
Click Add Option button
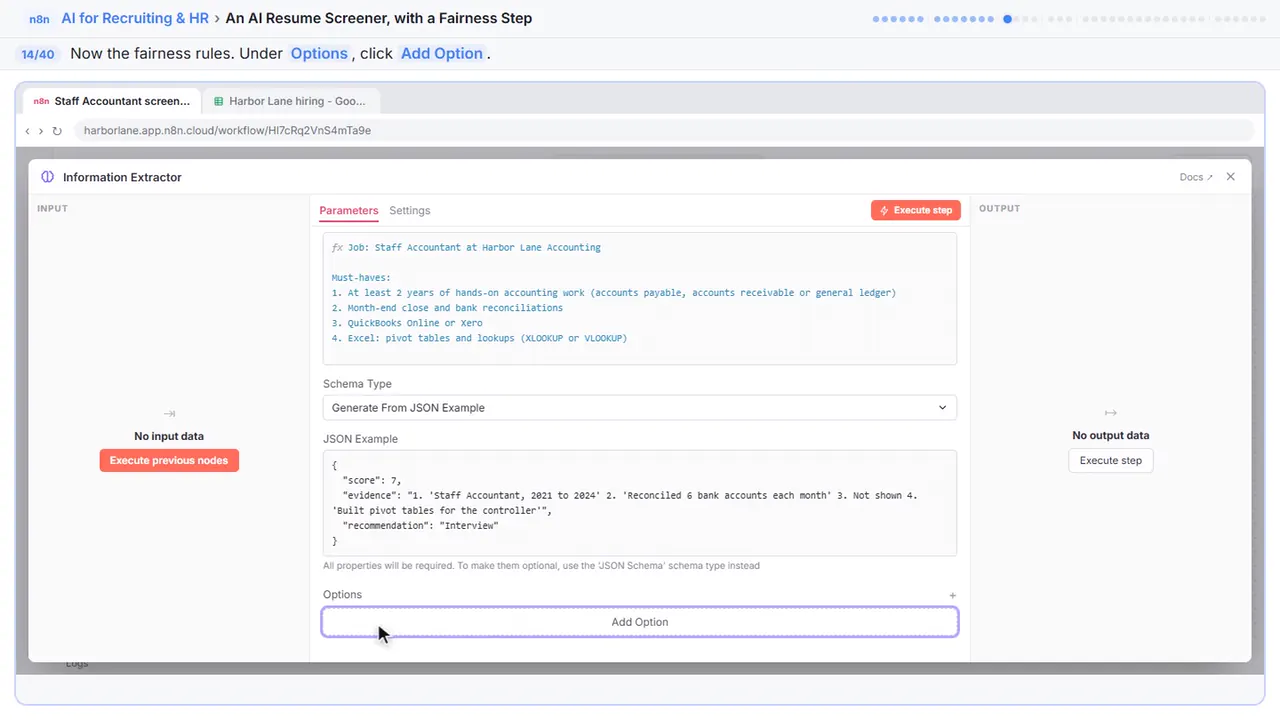pyautogui.click(x=640, y=622)
